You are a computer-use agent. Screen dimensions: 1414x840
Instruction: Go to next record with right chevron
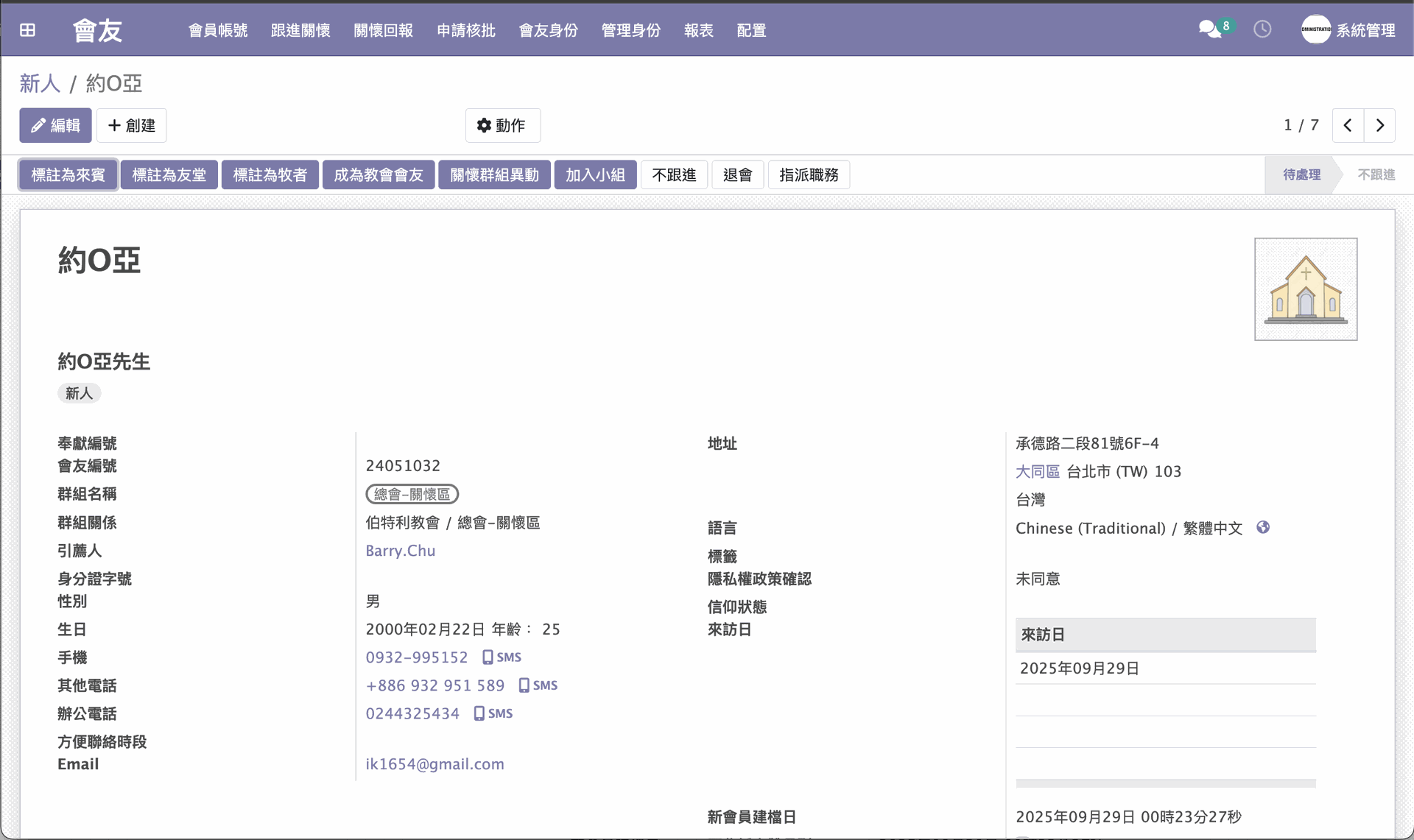click(x=1380, y=125)
